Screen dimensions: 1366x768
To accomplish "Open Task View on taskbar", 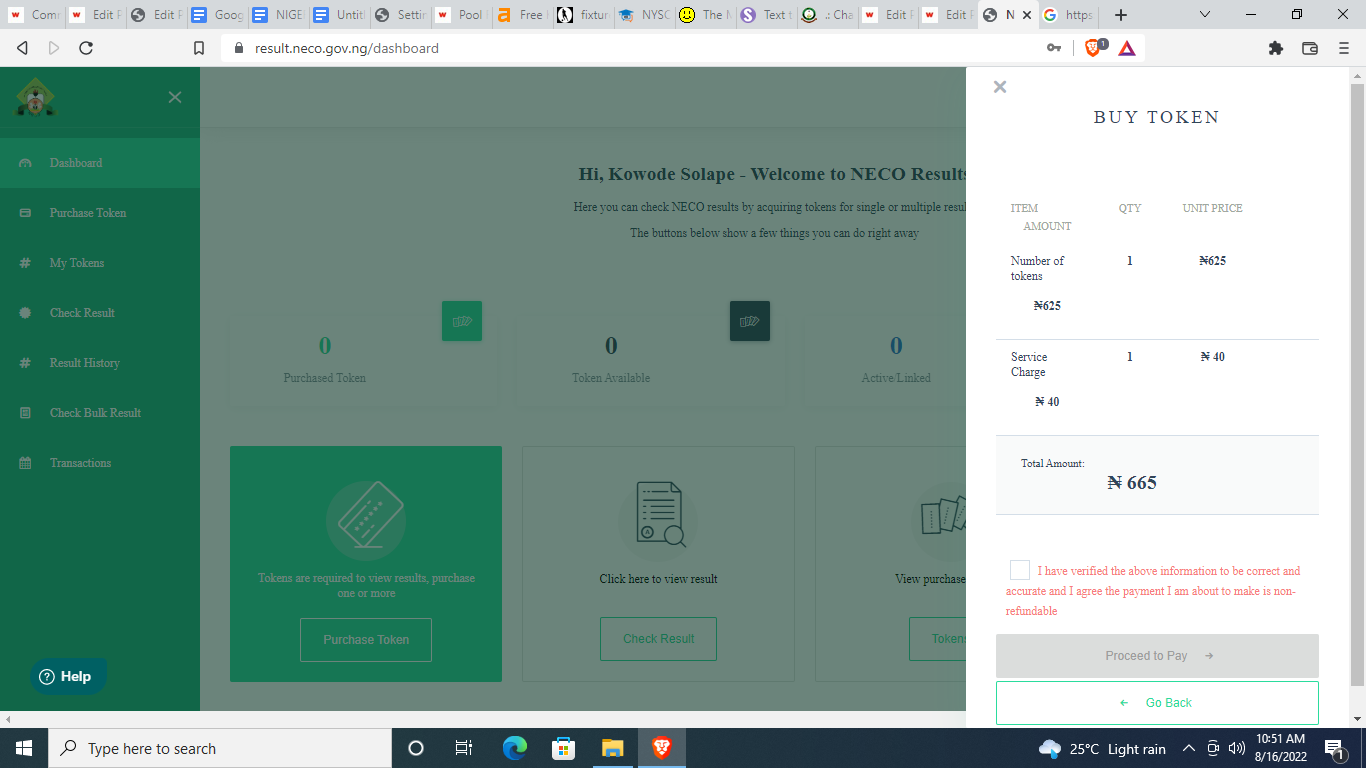I will 464,748.
